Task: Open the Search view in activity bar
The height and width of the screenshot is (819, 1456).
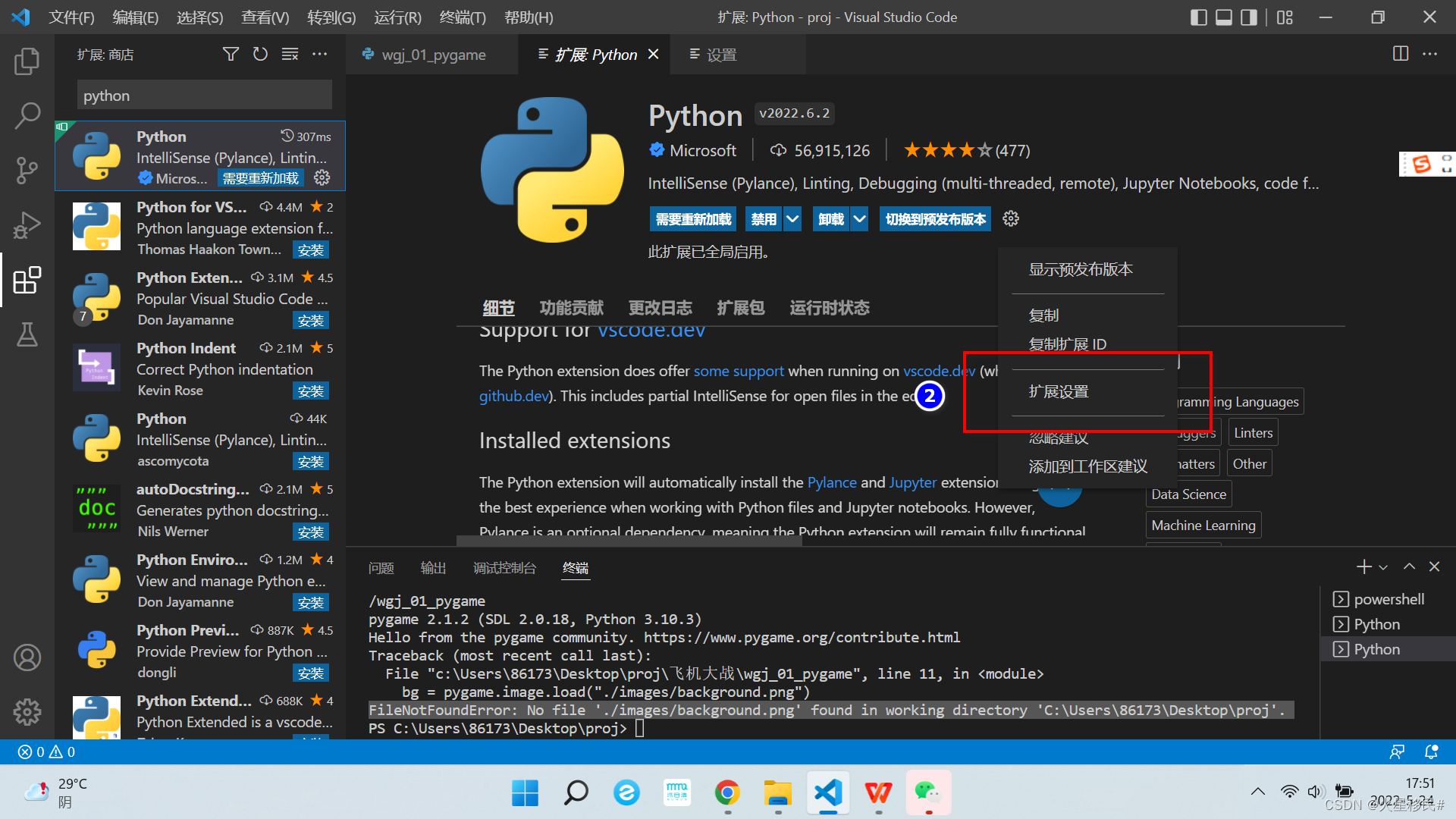Action: click(27, 116)
